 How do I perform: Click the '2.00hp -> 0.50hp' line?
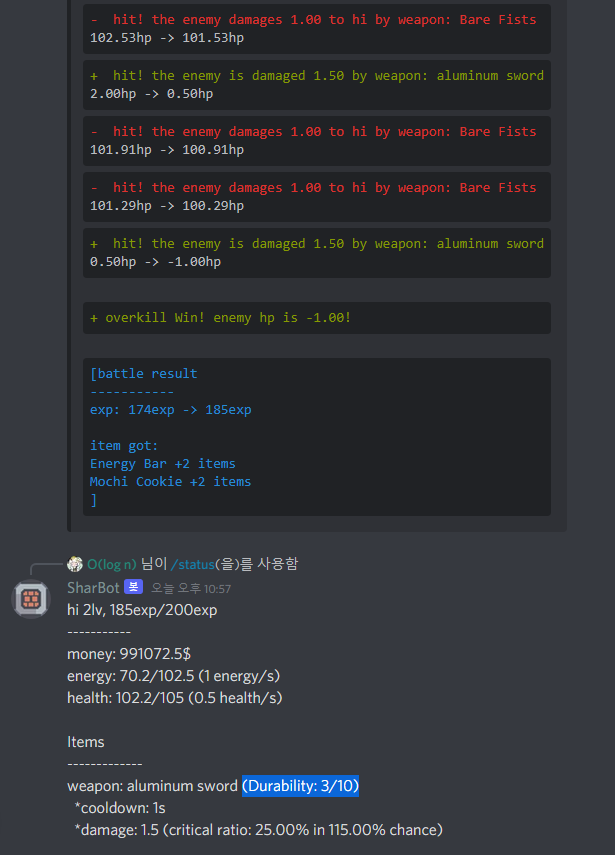pyautogui.click(x=152, y=94)
